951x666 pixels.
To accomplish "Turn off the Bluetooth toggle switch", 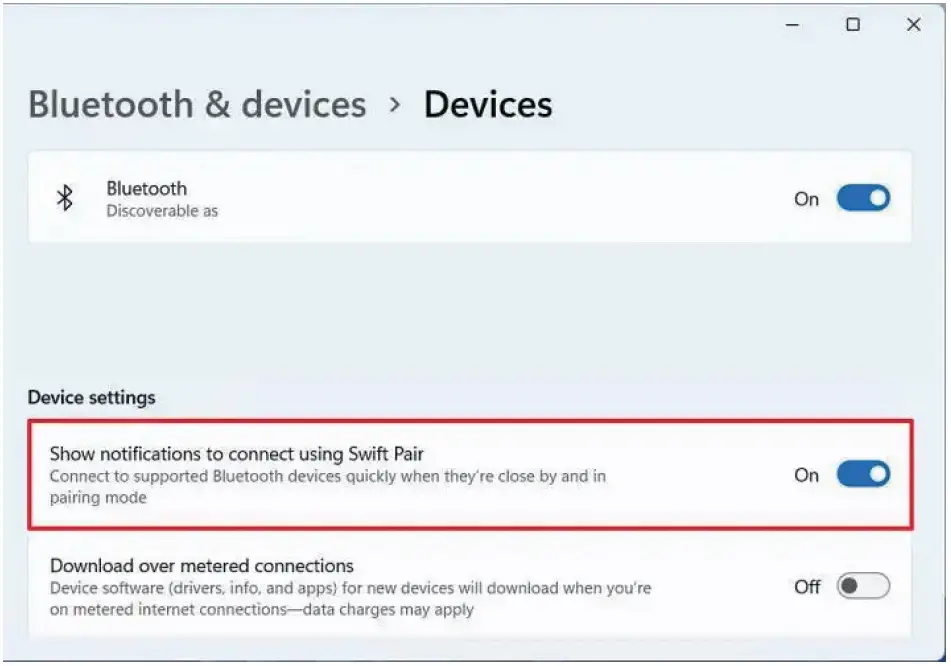I will click(x=862, y=198).
